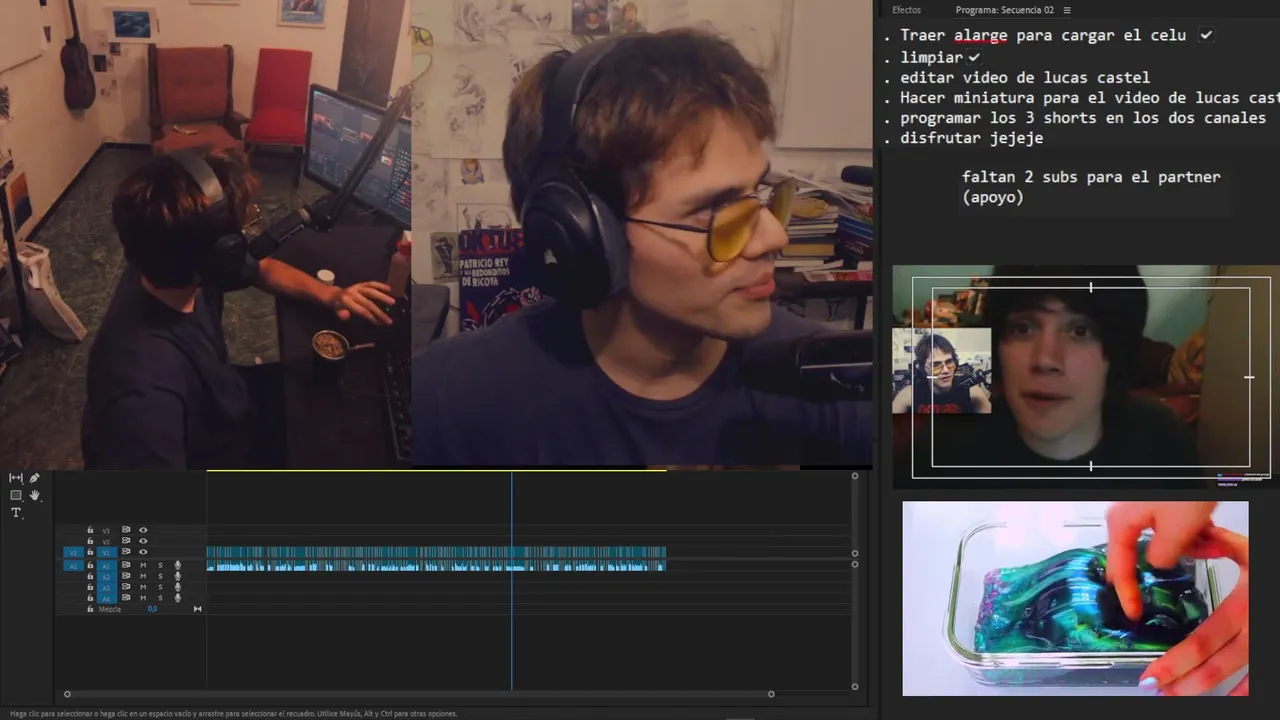Click the timeline horizontal zoom scrollbar

click(x=419, y=694)
